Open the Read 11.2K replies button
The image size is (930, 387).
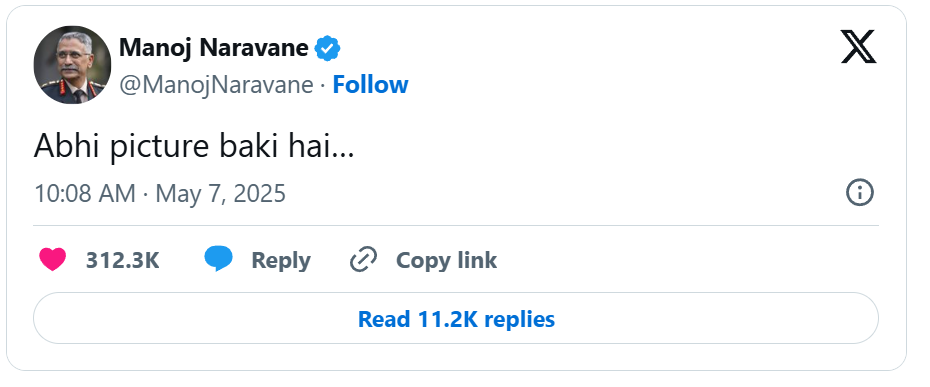(x=456, y=318)
